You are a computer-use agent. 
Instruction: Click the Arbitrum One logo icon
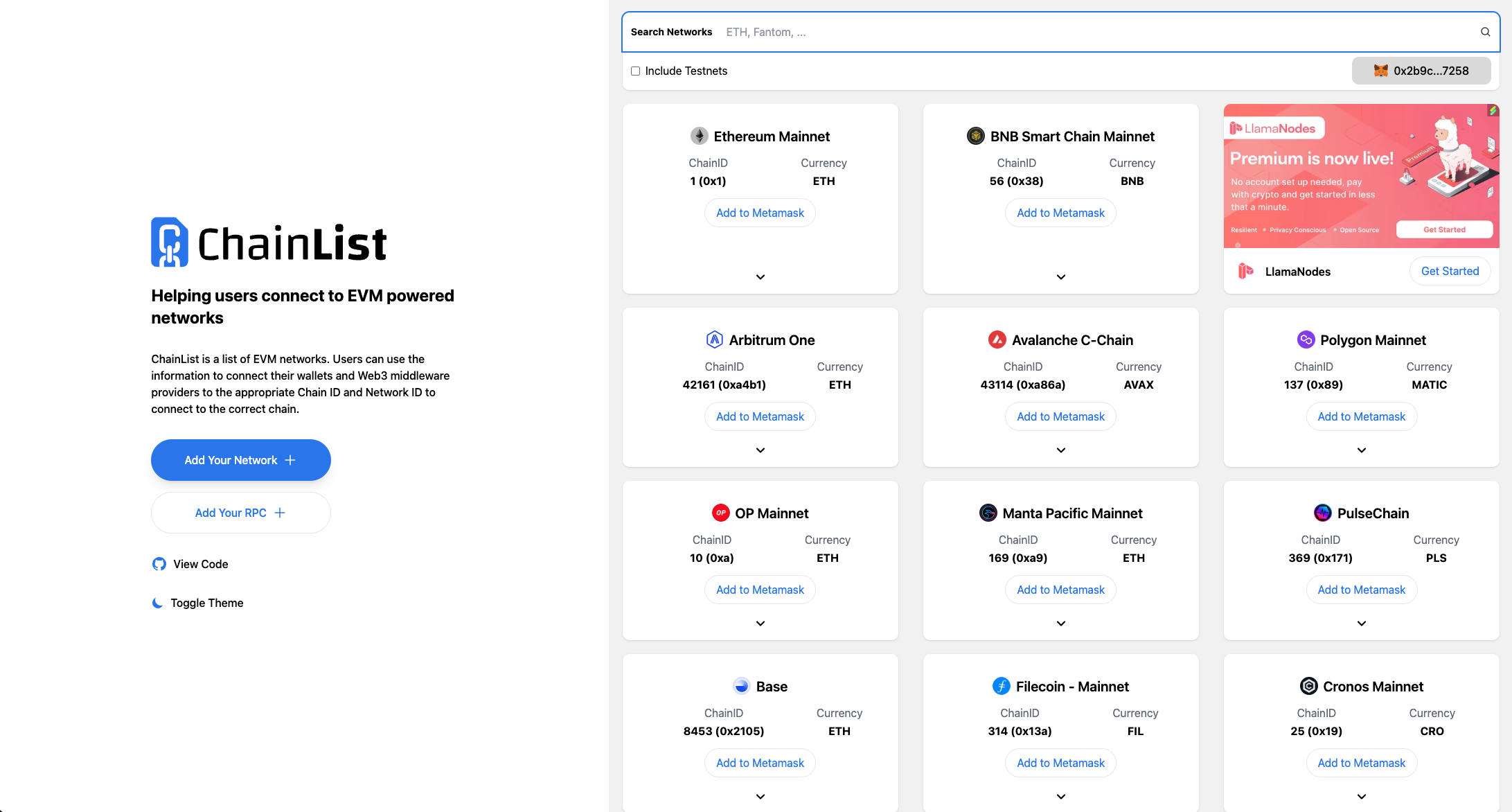click(714, 340)
